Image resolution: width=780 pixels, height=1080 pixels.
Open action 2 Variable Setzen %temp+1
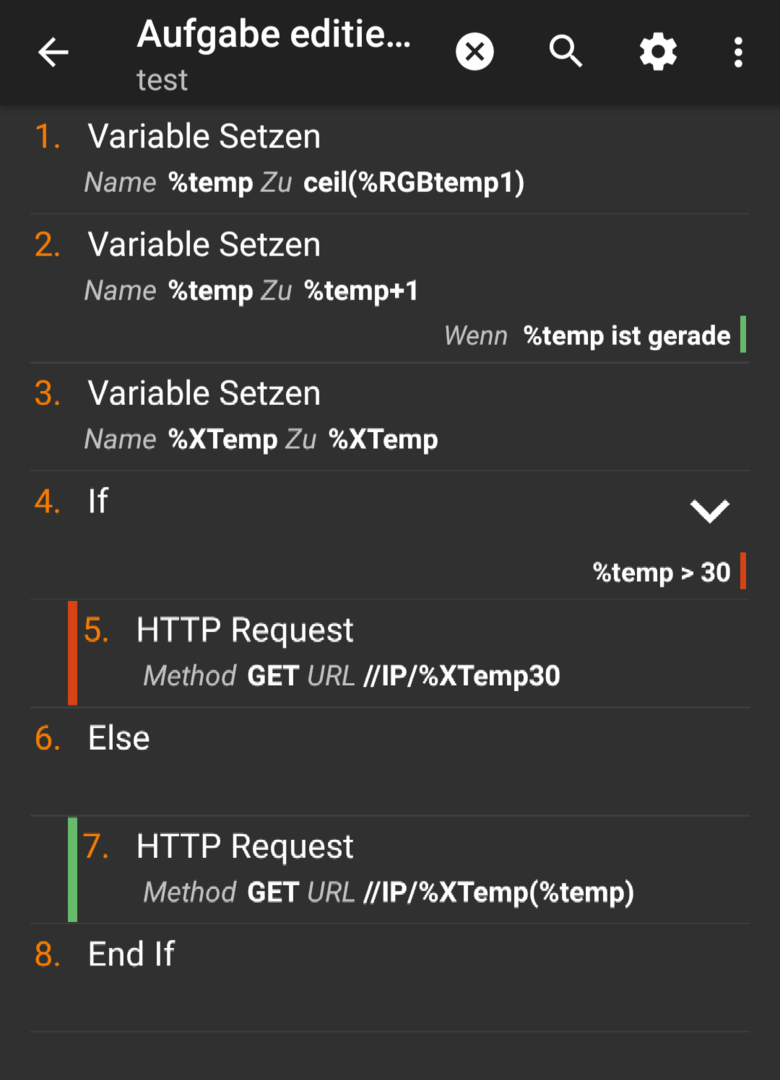pyautogui.click(x=390, y=289)
